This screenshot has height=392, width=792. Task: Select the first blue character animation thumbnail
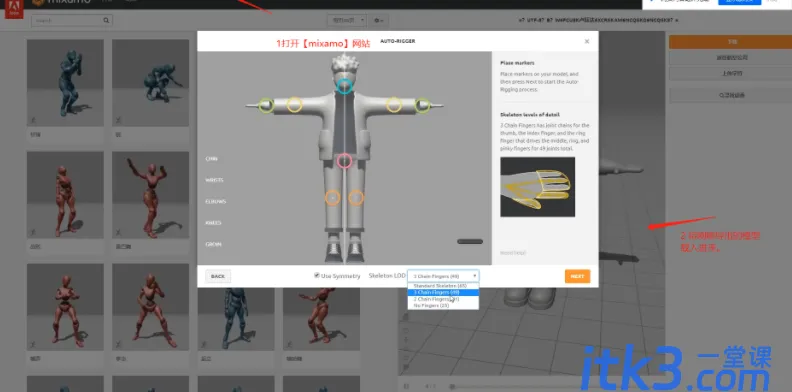click(x=65, y=83)
